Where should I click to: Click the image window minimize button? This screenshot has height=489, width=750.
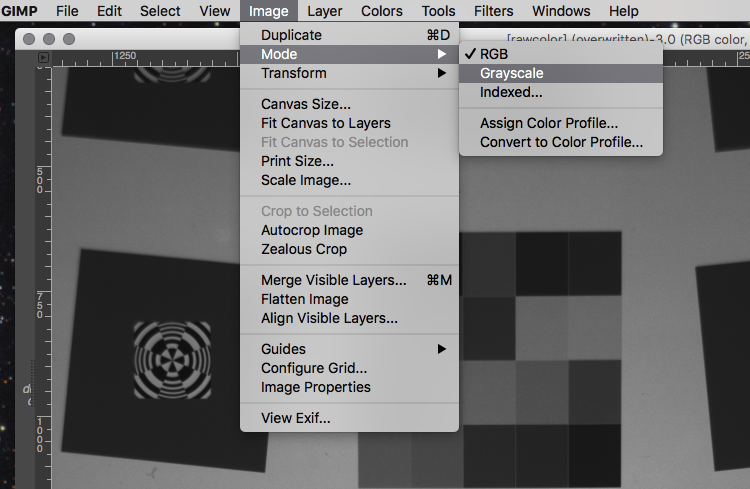[49, 39]
